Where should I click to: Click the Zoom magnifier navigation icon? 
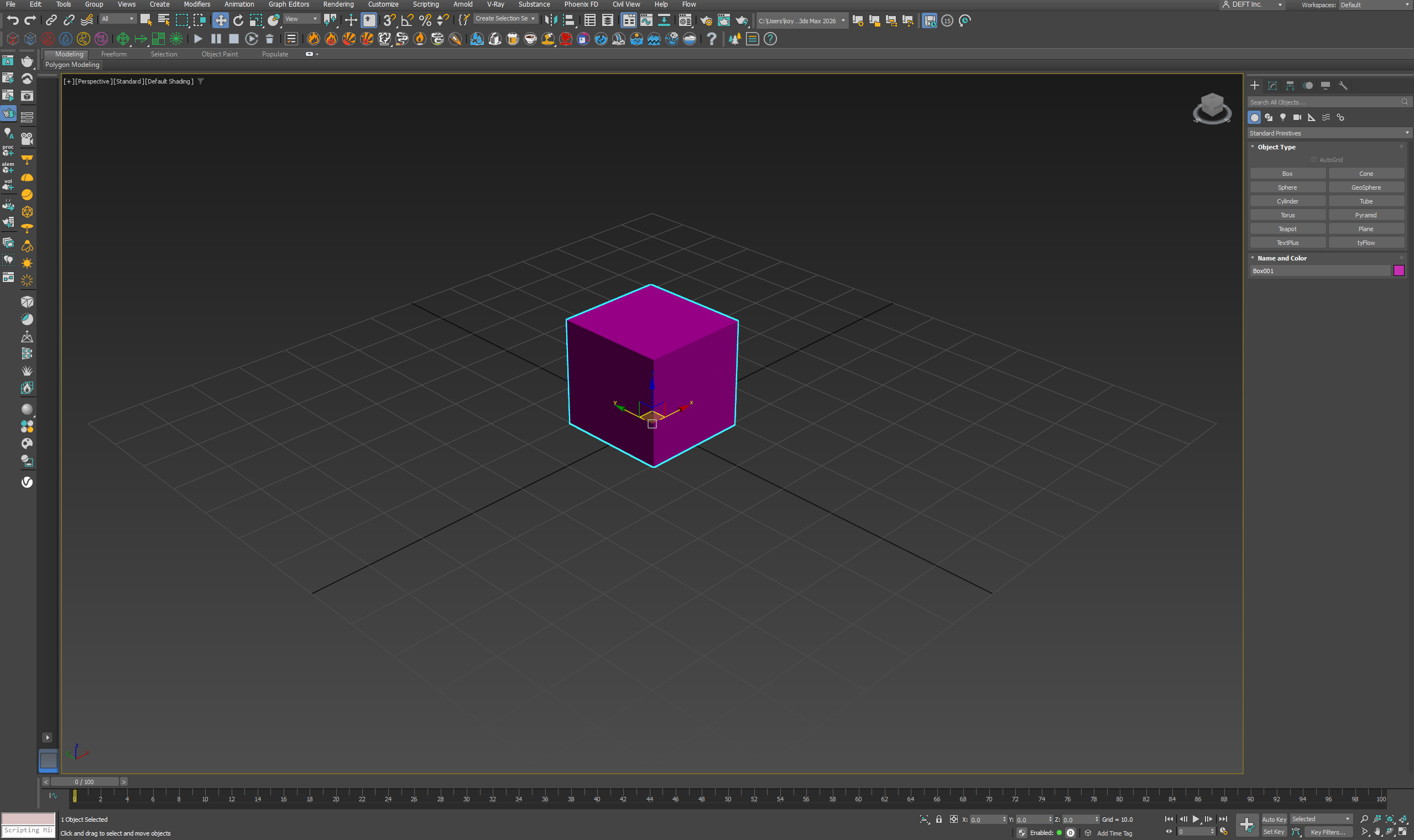point(1364,819)
